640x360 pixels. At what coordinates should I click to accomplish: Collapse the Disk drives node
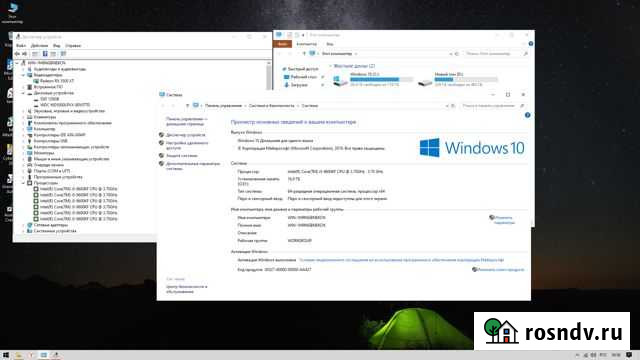pyautogui.click(x=23, y=93)
